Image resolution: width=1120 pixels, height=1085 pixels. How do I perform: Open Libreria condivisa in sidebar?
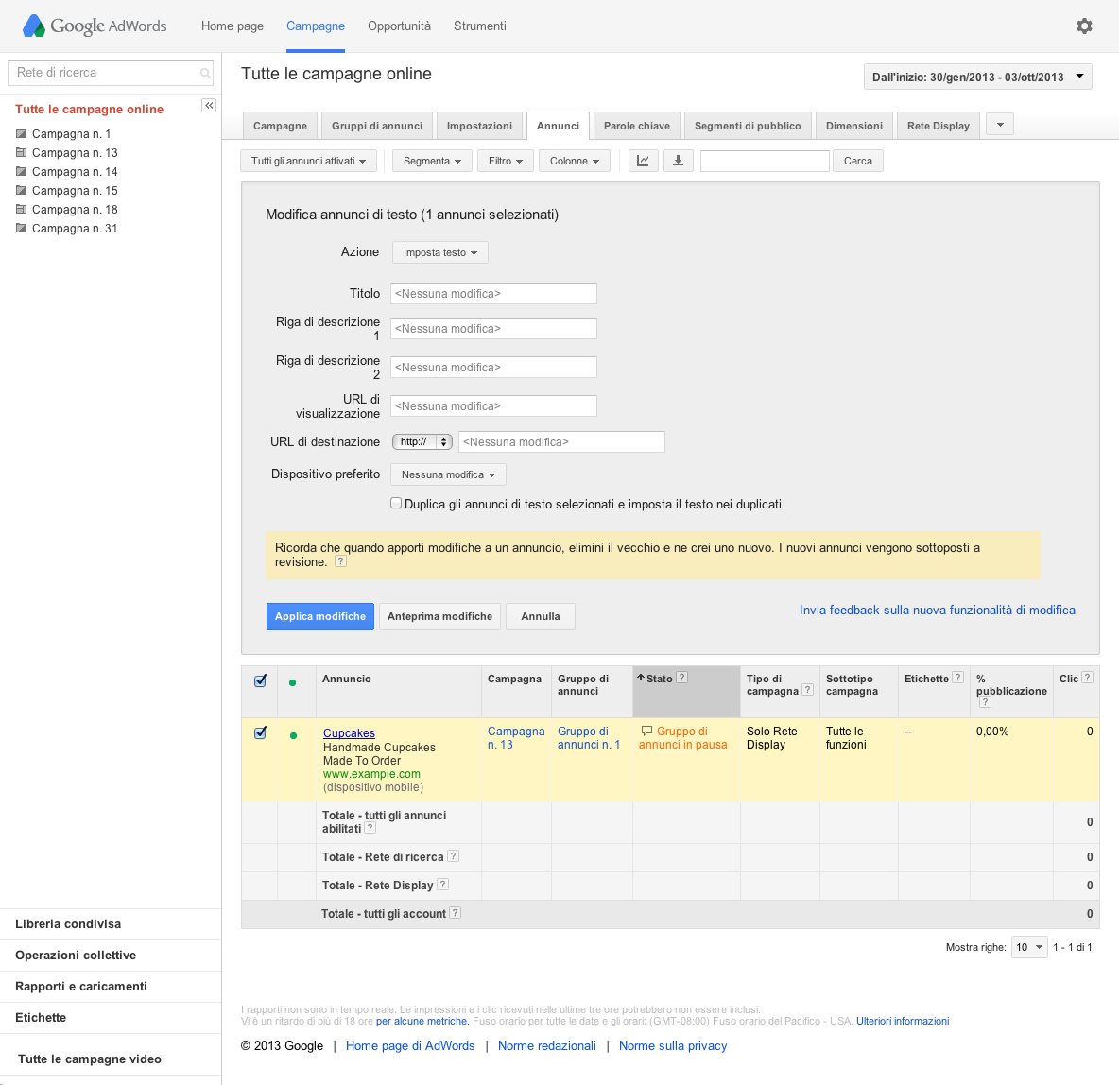(68, 923)
